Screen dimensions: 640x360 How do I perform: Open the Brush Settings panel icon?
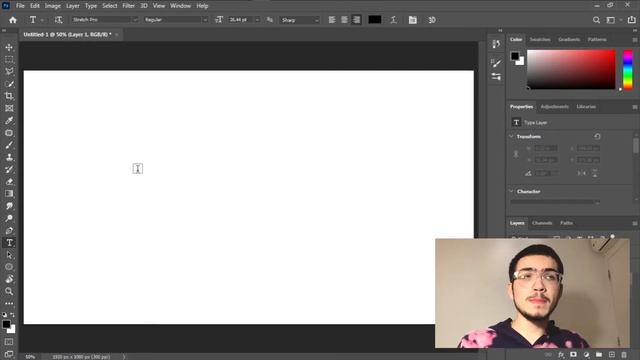pos(496,63)
